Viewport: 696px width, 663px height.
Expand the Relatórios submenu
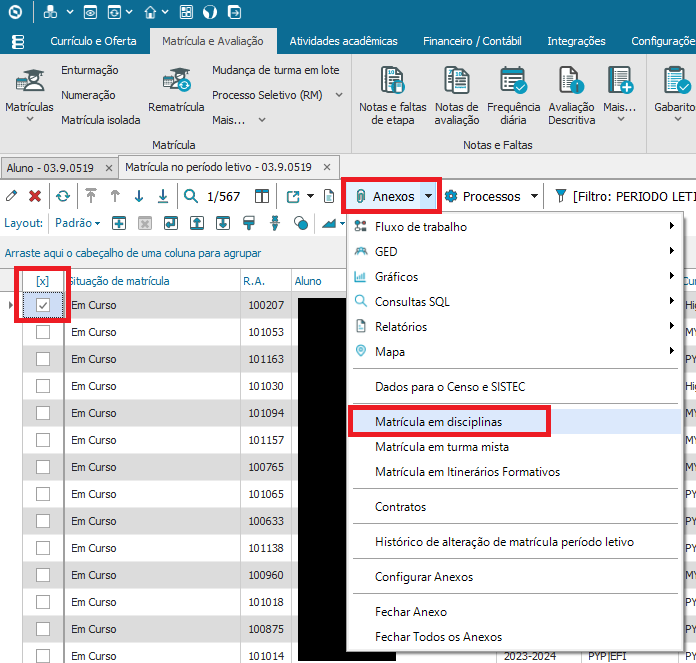672,326
